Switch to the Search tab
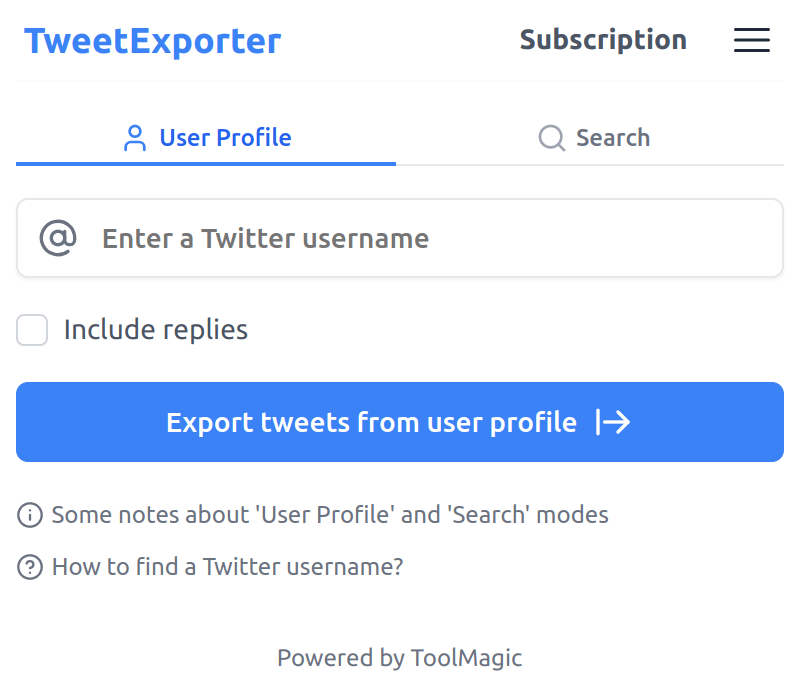Screen dimensions: 800x690 pyautogui.click(x=594, y=138)
